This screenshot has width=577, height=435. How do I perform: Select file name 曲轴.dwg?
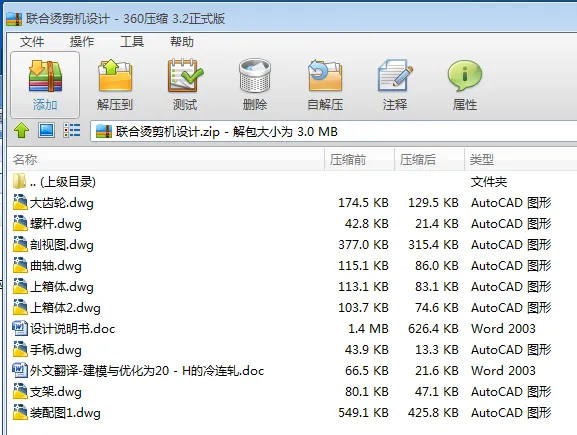(x=56, y=266)
